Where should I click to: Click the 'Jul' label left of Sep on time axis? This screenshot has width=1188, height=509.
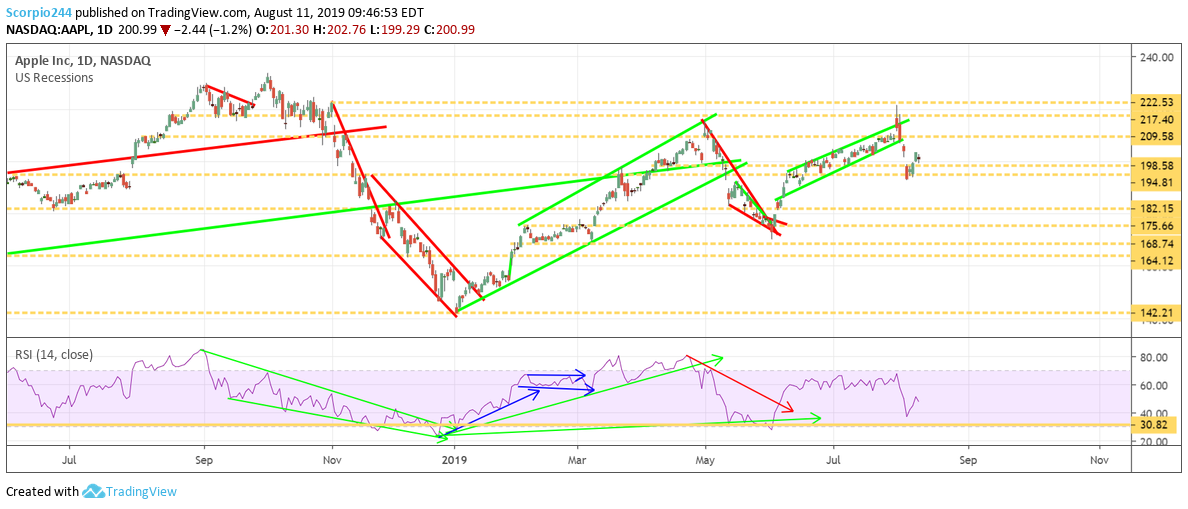(69, 459)
